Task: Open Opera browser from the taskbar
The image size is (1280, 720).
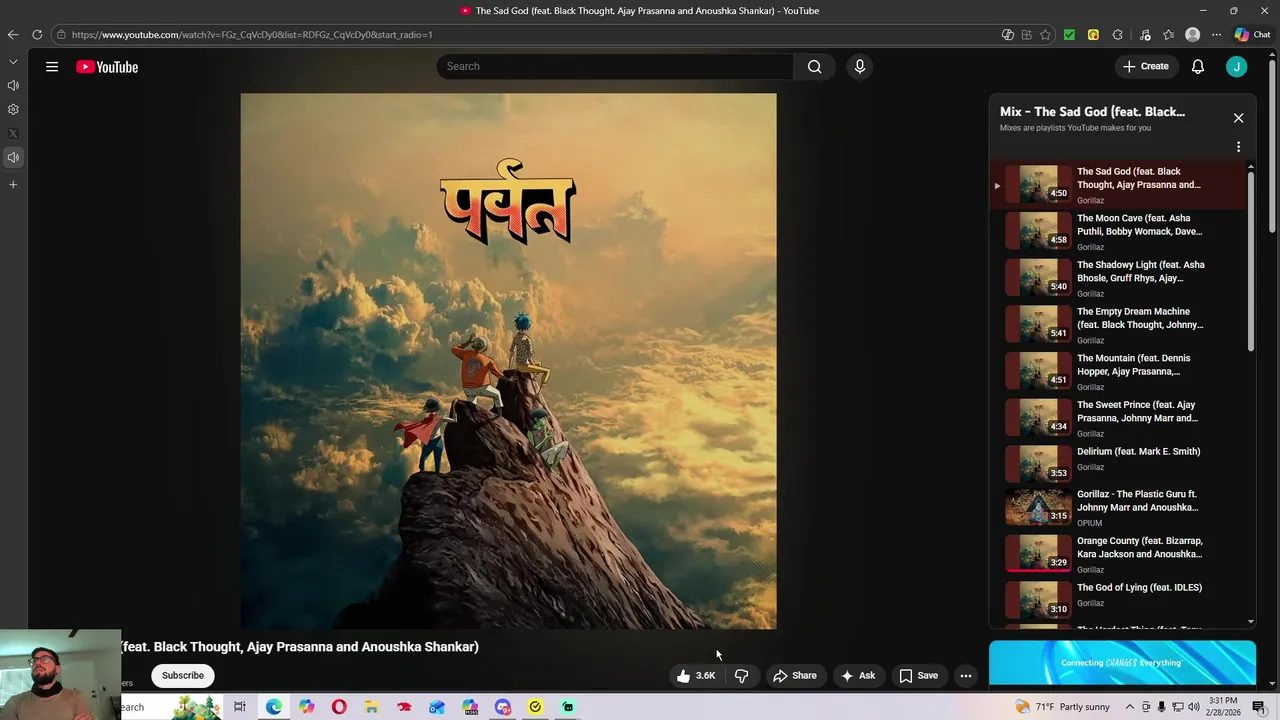Action: tap(339, 707)
